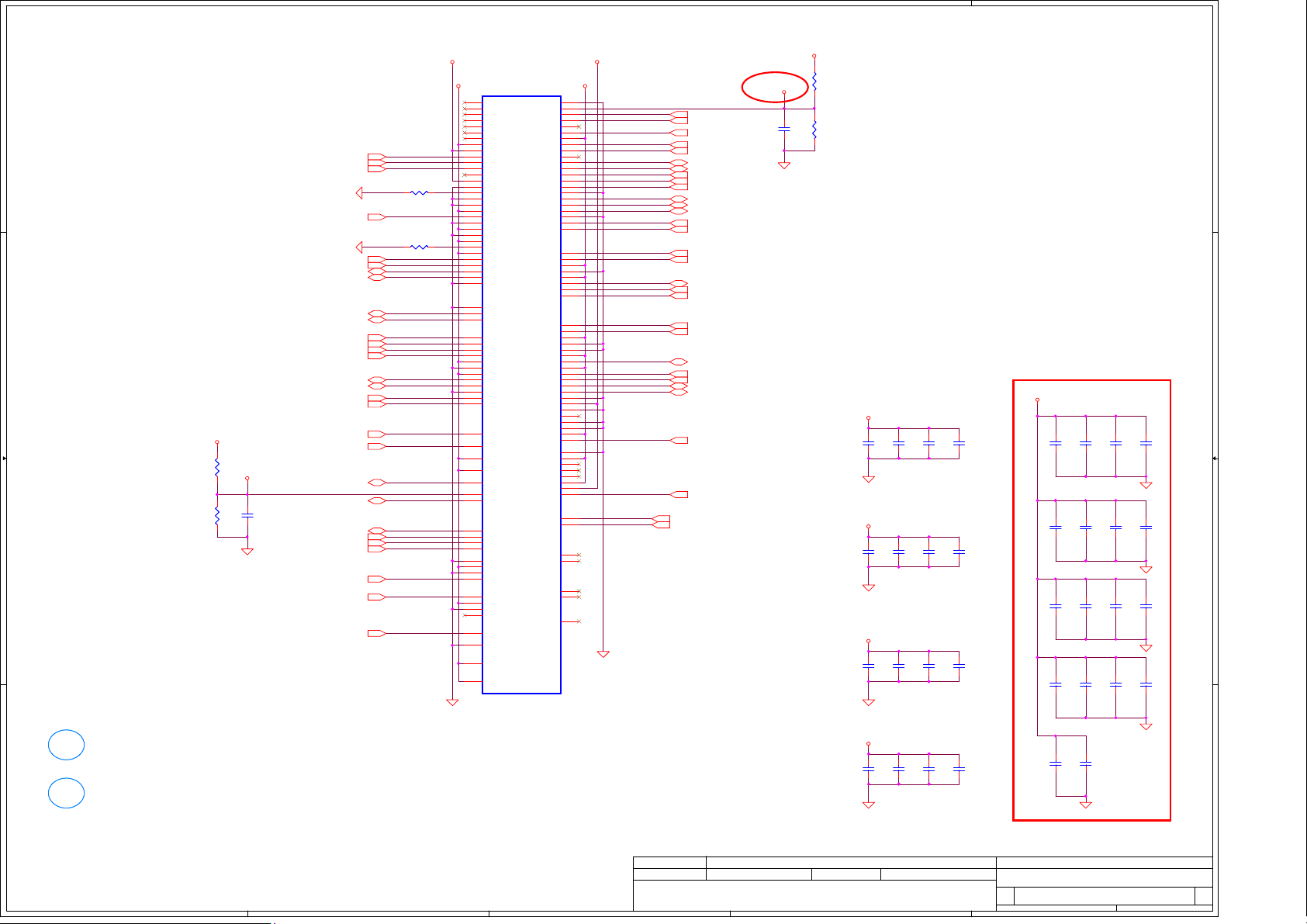Click ground symbol below IC's left power rail
This screenshot has height=924, width=1307.
(452, 702)
